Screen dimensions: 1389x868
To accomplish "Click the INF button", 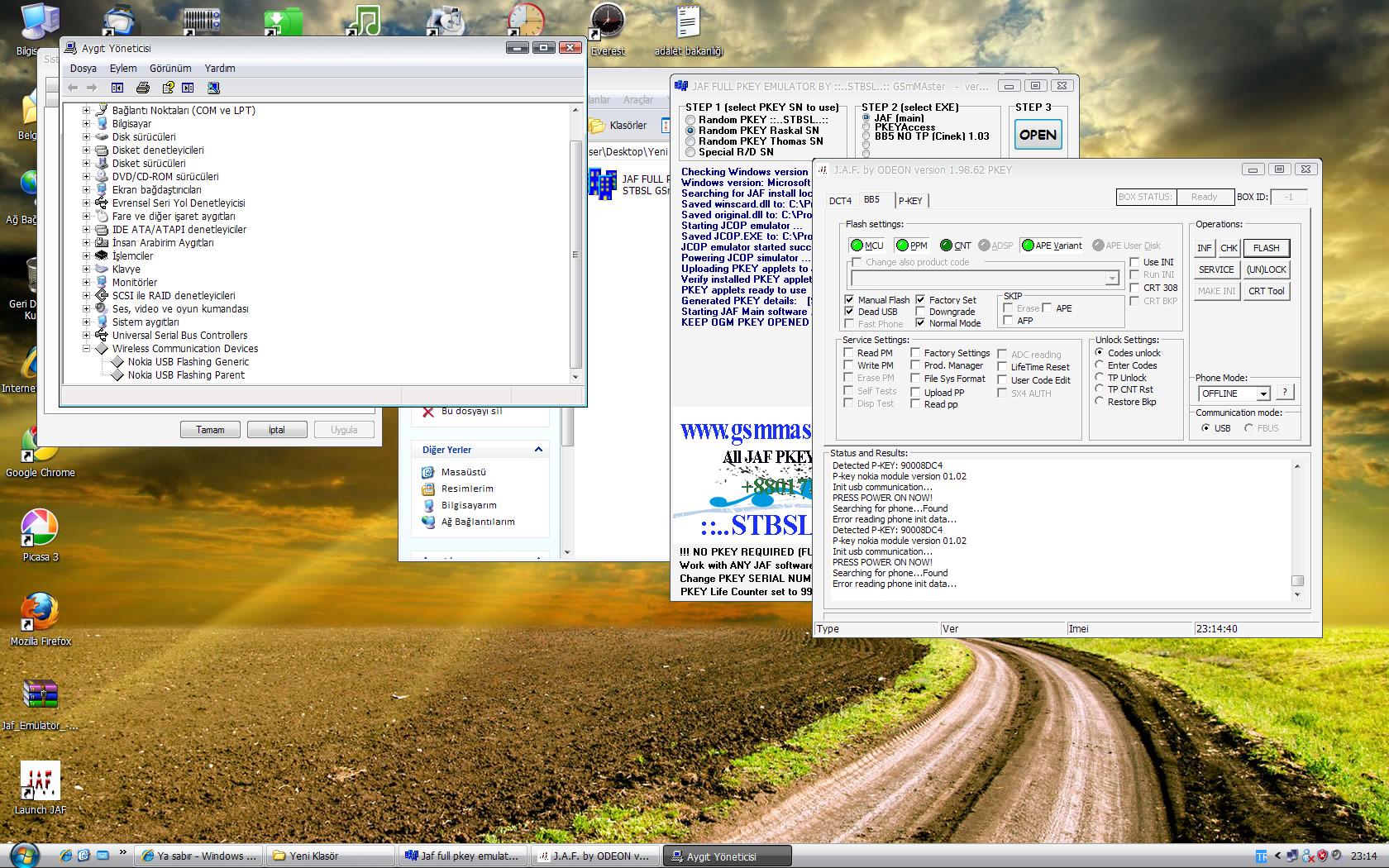I will coord(1205,248).
